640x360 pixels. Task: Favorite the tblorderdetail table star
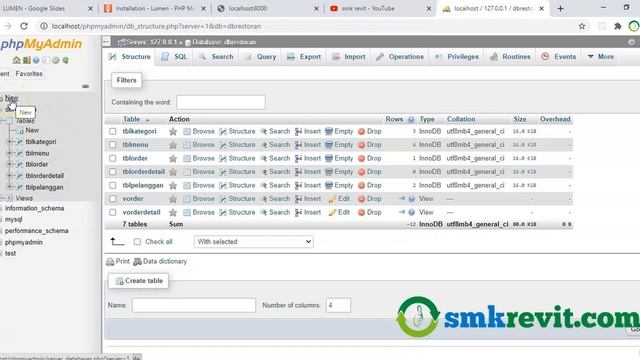(x=173, y=172)
